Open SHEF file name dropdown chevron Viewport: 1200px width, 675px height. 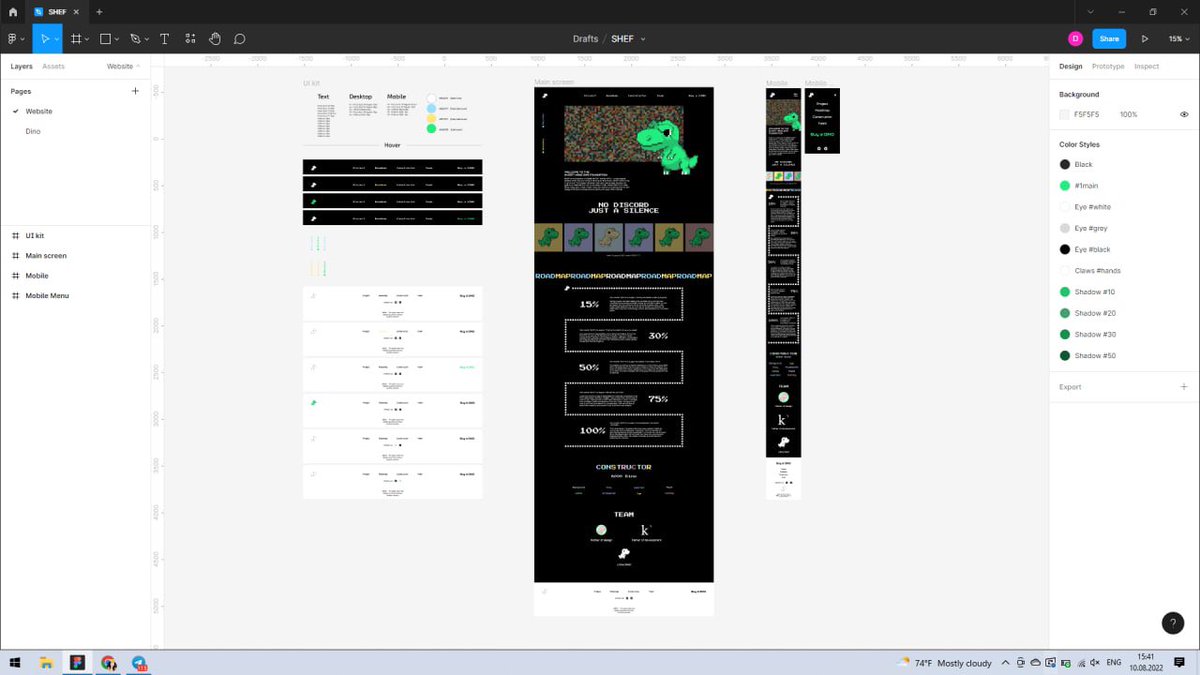coord(643,39)
